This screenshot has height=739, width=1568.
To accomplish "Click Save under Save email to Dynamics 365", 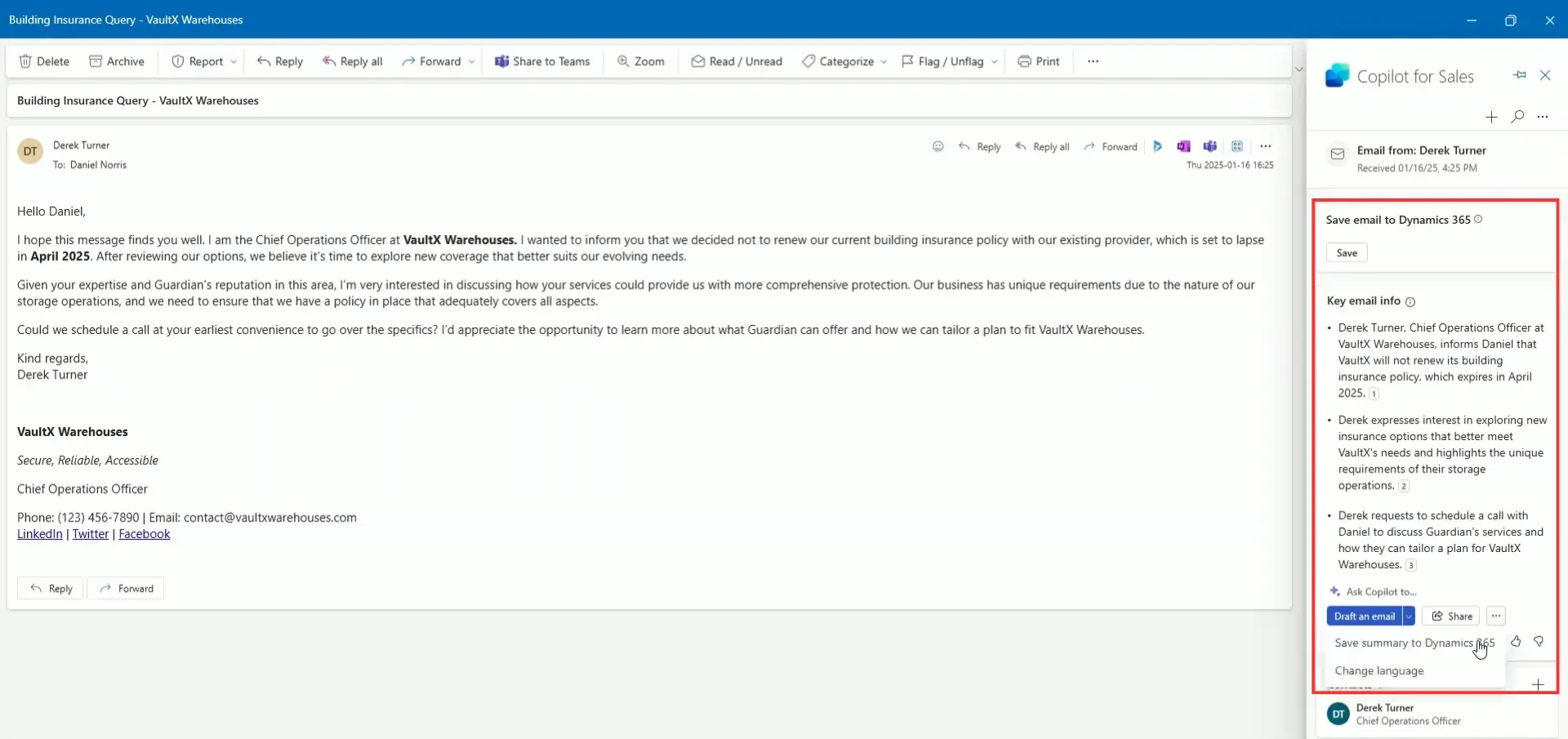I will (1347, 253).
